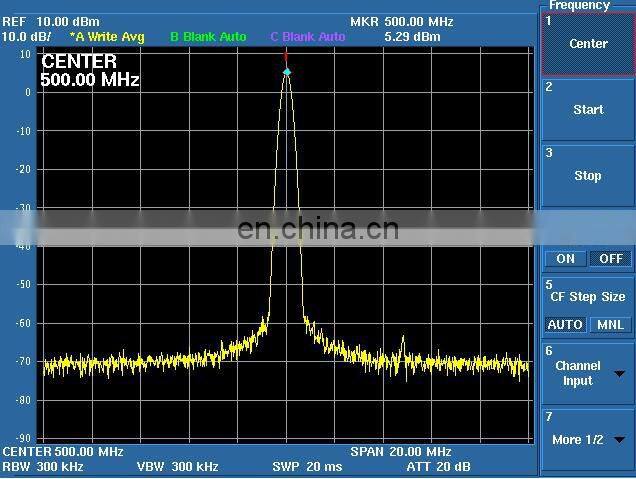
Task: Click the -70 y-axis label
Action: click(x=23, y=361)
